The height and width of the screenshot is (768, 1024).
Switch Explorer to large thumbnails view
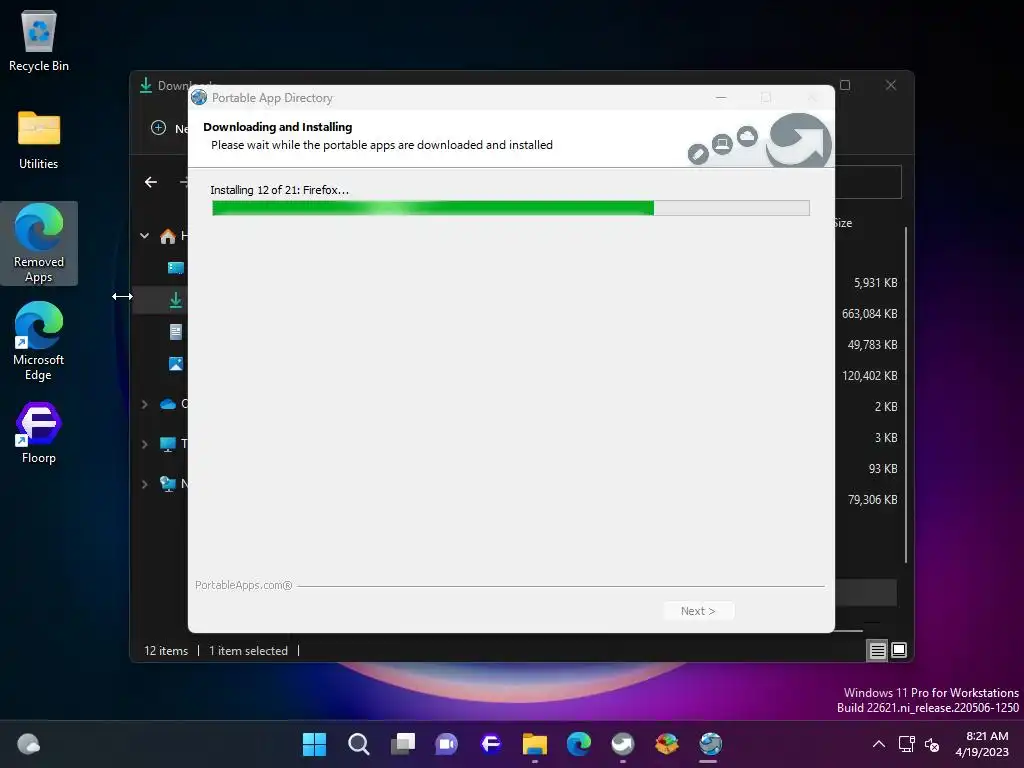click(899, 650)
